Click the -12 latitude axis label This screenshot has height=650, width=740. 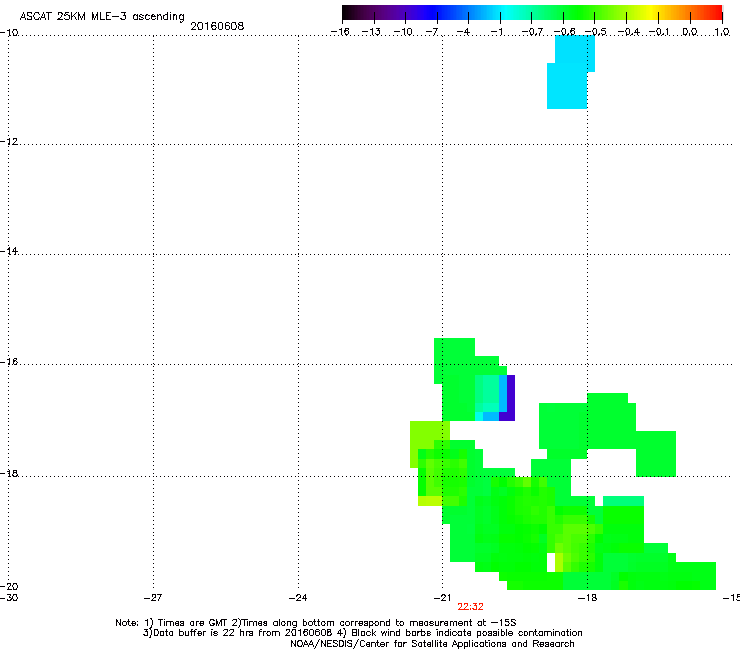[x=9, y=142]
